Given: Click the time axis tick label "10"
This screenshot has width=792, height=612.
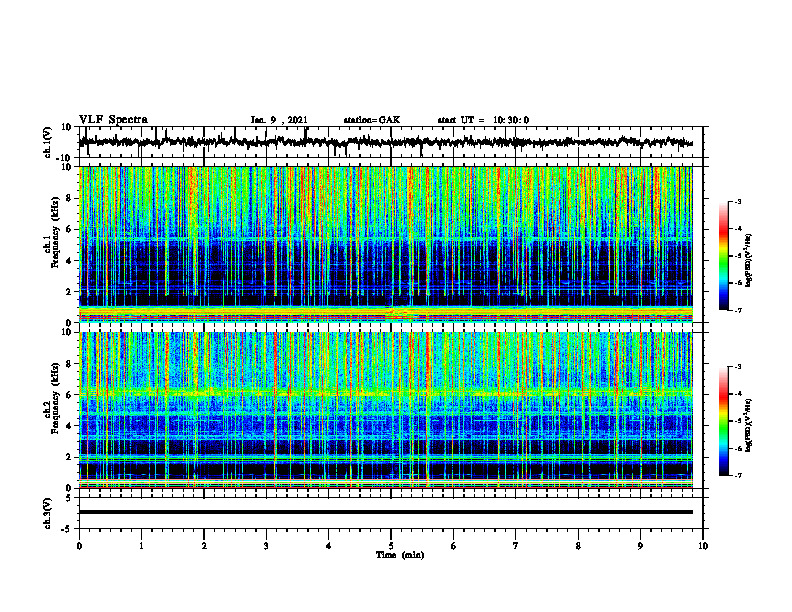Looking at the screenshot, I should [703, 546].
